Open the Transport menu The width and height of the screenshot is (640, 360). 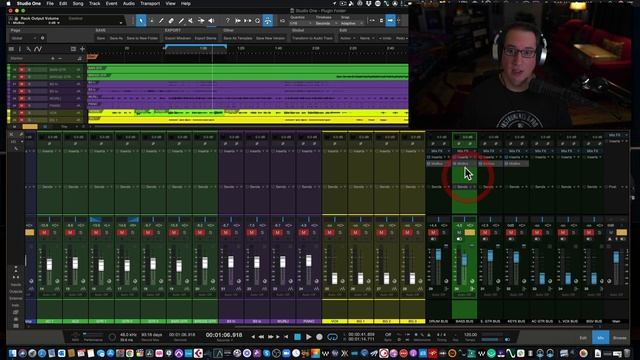click(150, 3)
